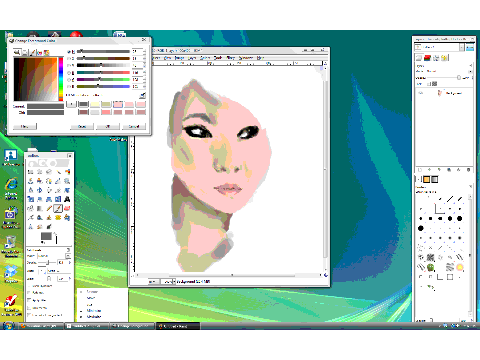Select the R radio button in the color dialog
This screenshot has height=360, width=480.
pos(69,73)
